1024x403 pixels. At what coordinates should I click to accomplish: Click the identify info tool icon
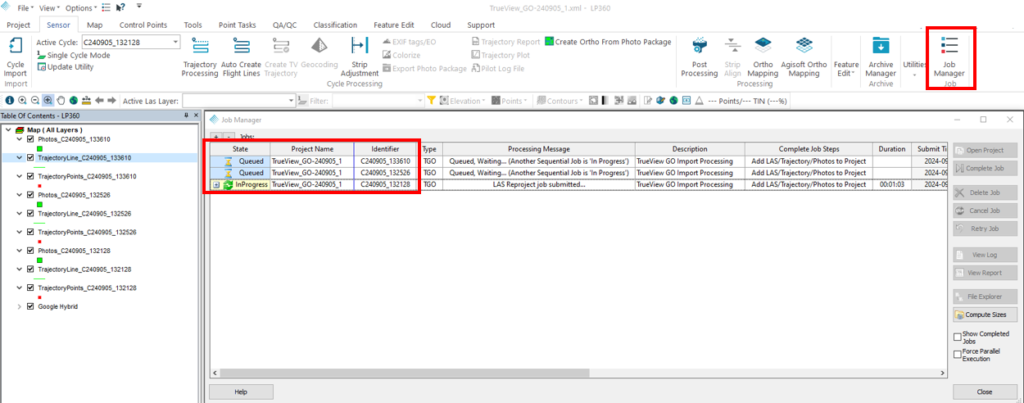[x=10, y=101]
